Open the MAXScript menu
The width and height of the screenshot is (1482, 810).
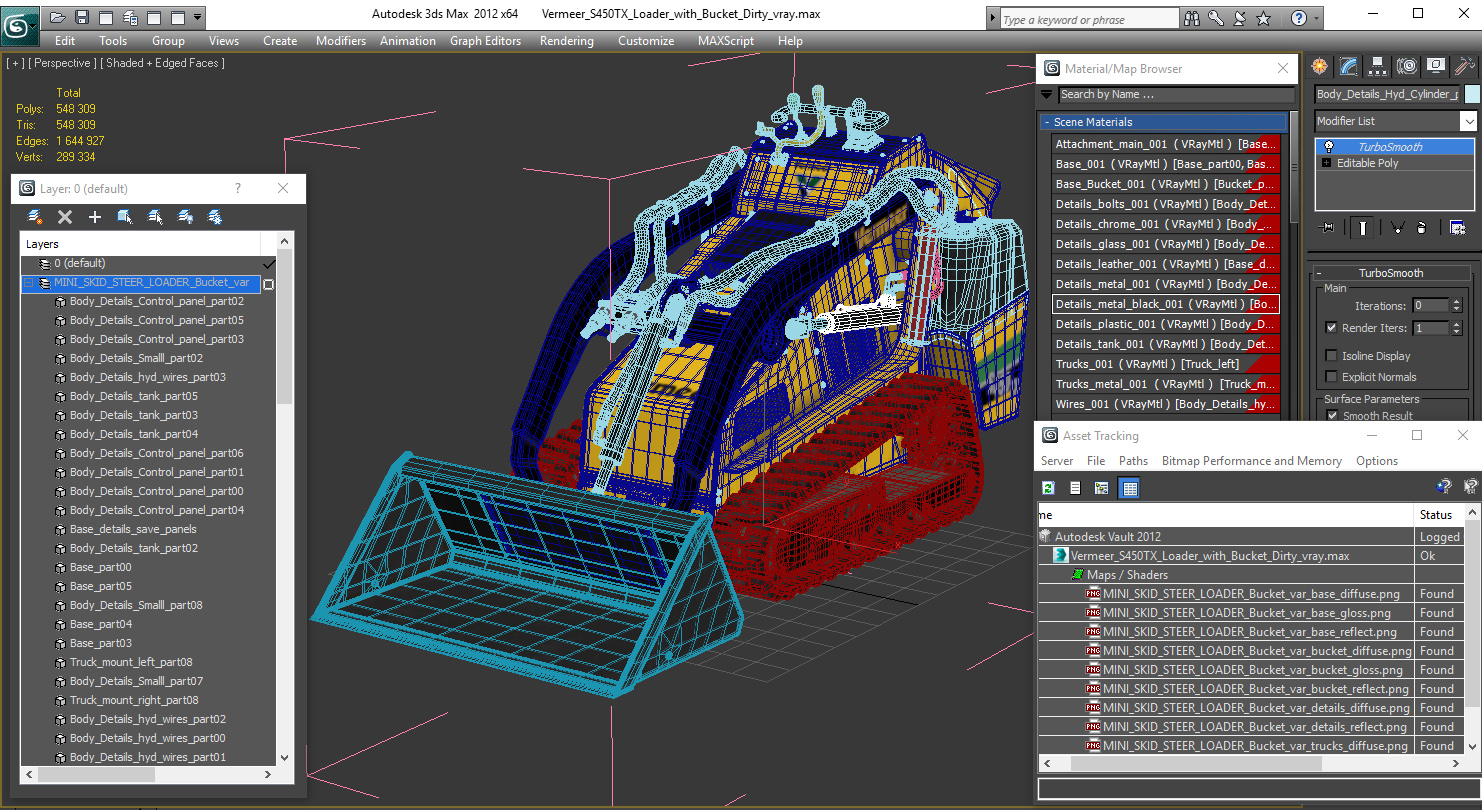pyautogui.click(x=726, y=41)
